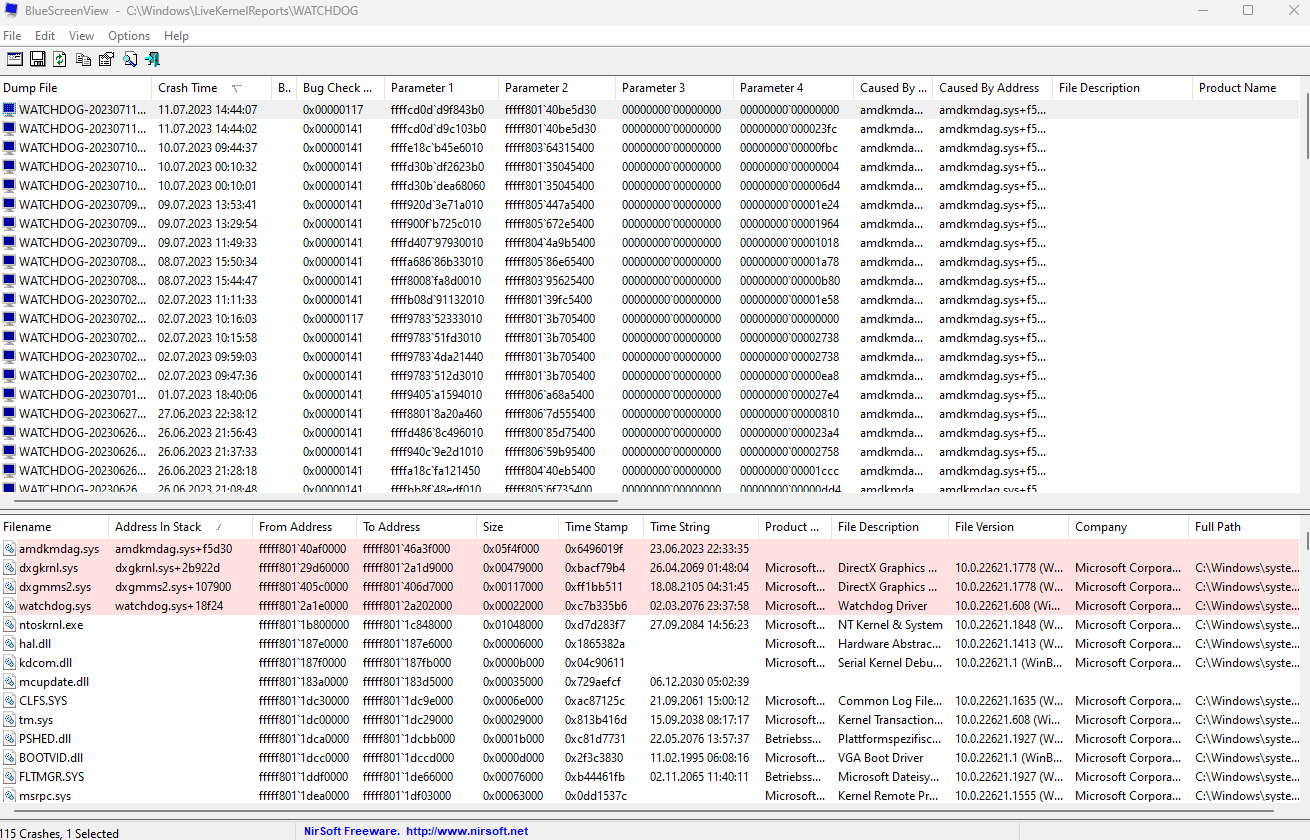This screenshot has width=1310, height=840.
Task: Sort by the Crash Time column header
Action: tap(211, 88)
